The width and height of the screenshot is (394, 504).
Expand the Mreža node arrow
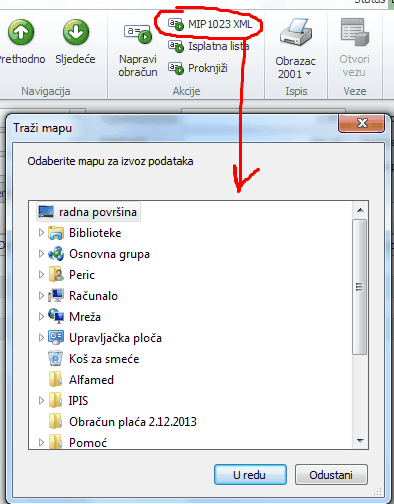point(41,317)
